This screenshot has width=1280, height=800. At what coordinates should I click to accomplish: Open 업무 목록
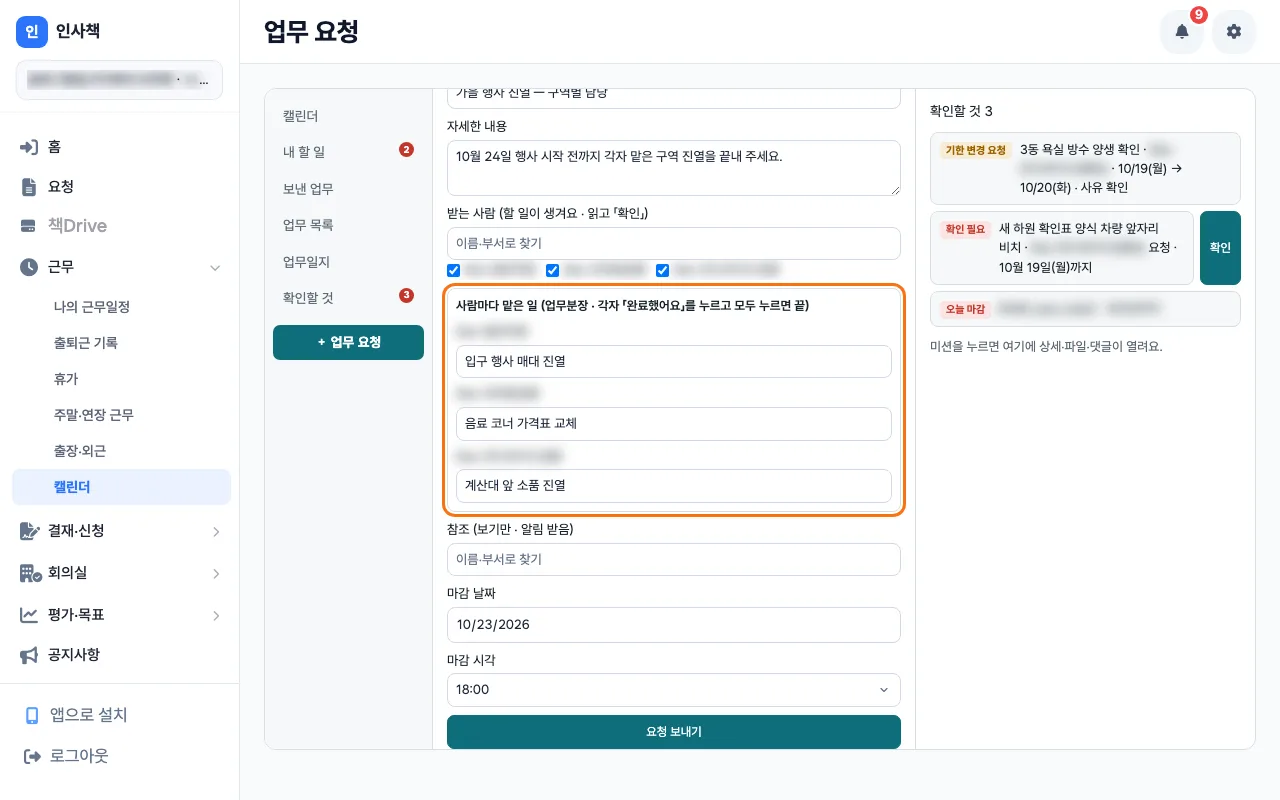click(x=348, y=225)
